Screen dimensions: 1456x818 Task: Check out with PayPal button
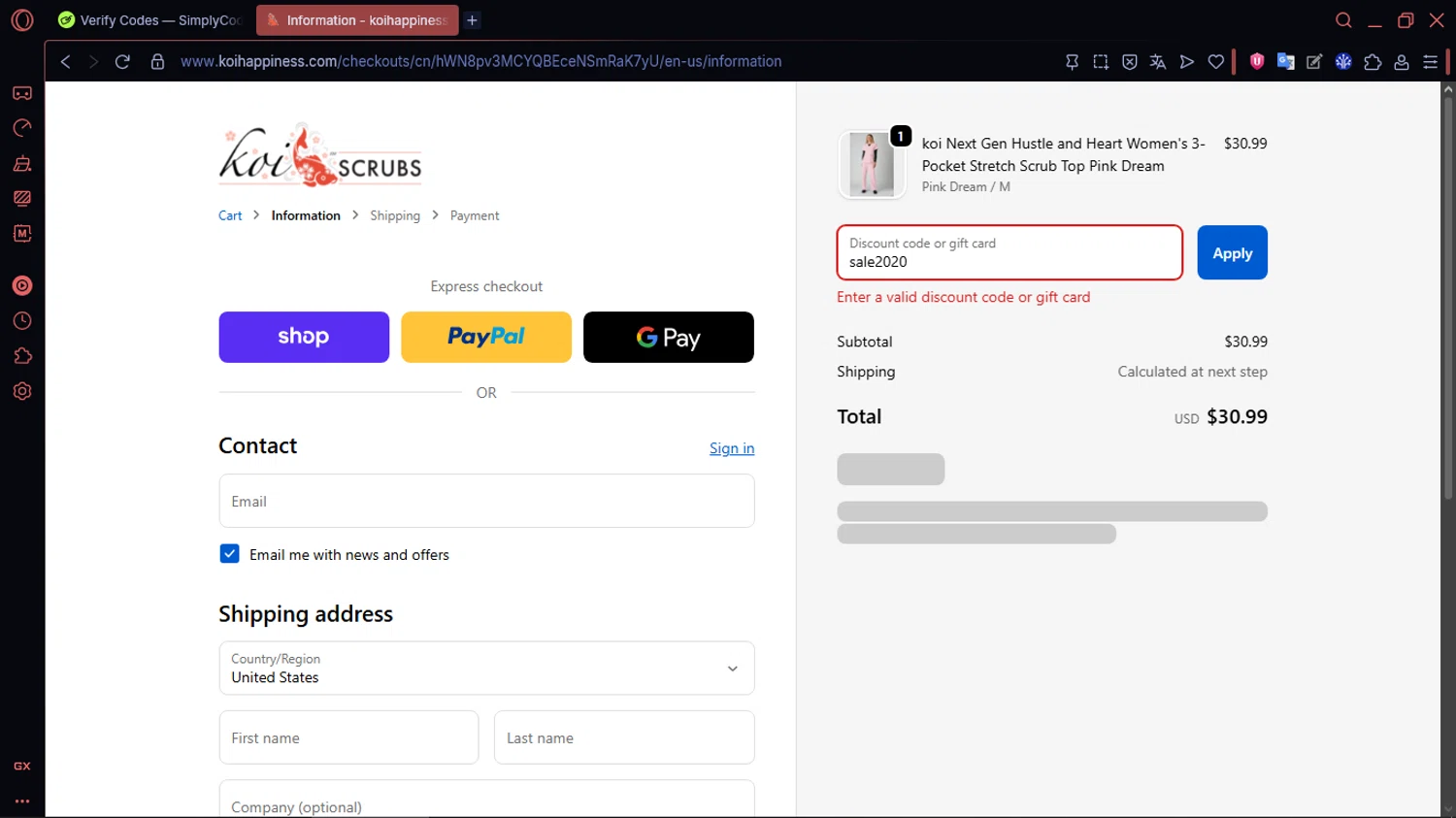tap(486, 337)
